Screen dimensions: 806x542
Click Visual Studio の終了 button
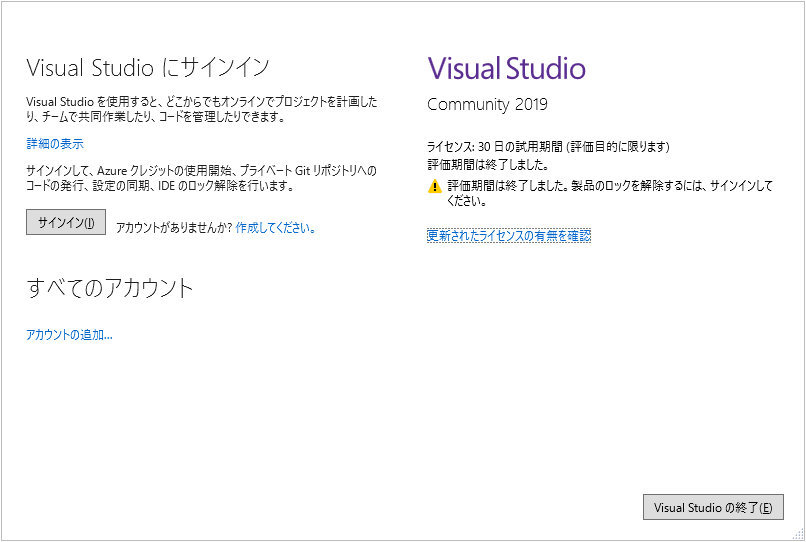[713, 507]
